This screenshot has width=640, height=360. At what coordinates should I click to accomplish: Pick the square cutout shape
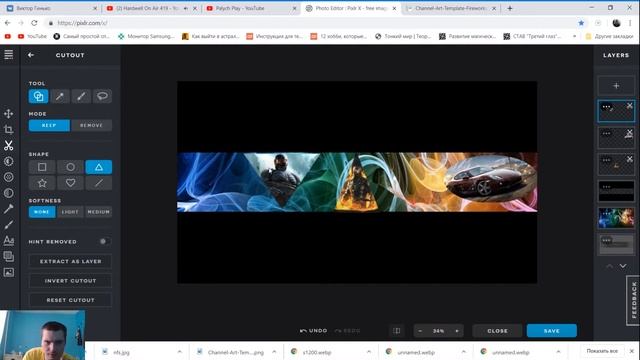[x=42, y=167]
